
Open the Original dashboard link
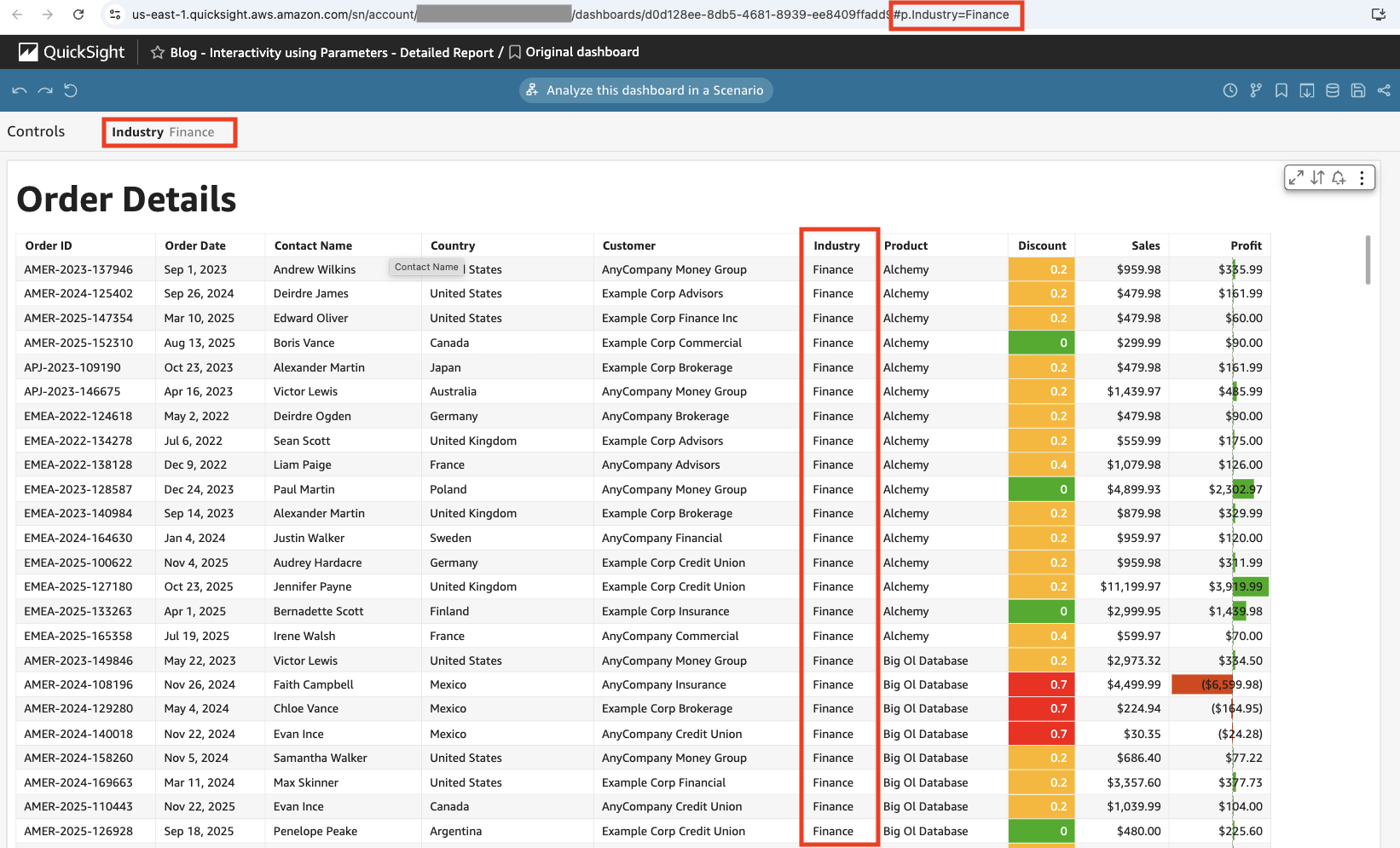click(582, 52)
